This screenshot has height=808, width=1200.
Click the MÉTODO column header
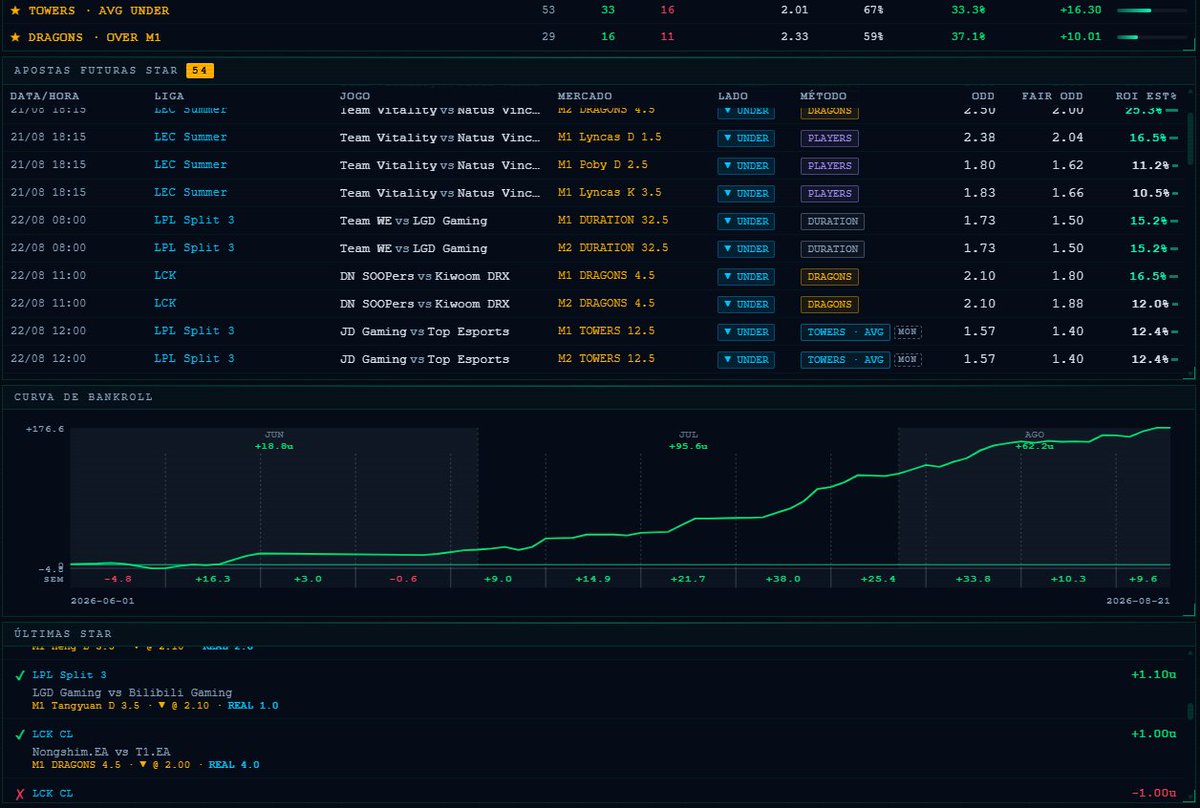[x=823, y=96]
